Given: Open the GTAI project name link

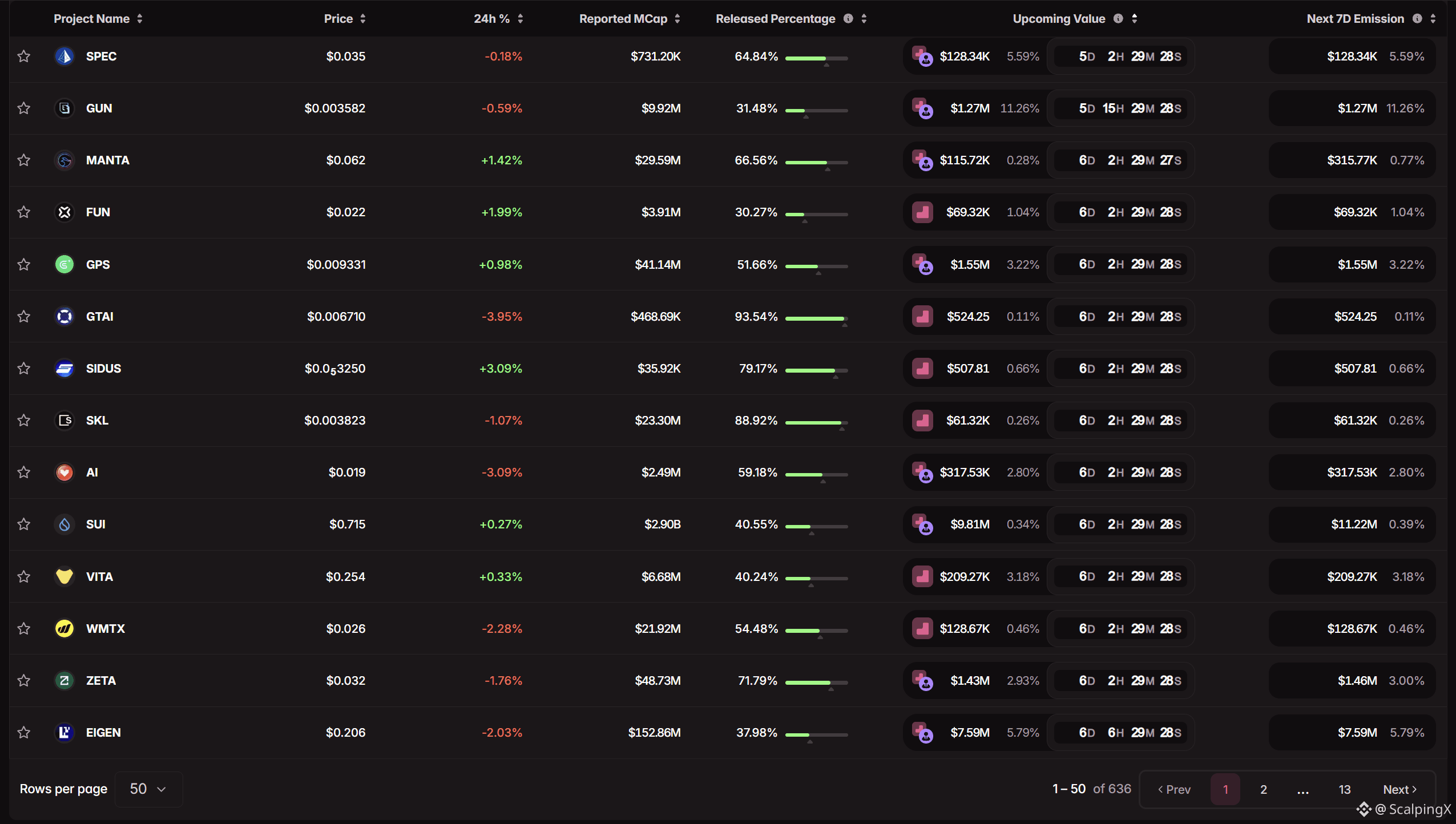Looking at the screenshot, I should (100, 317).
